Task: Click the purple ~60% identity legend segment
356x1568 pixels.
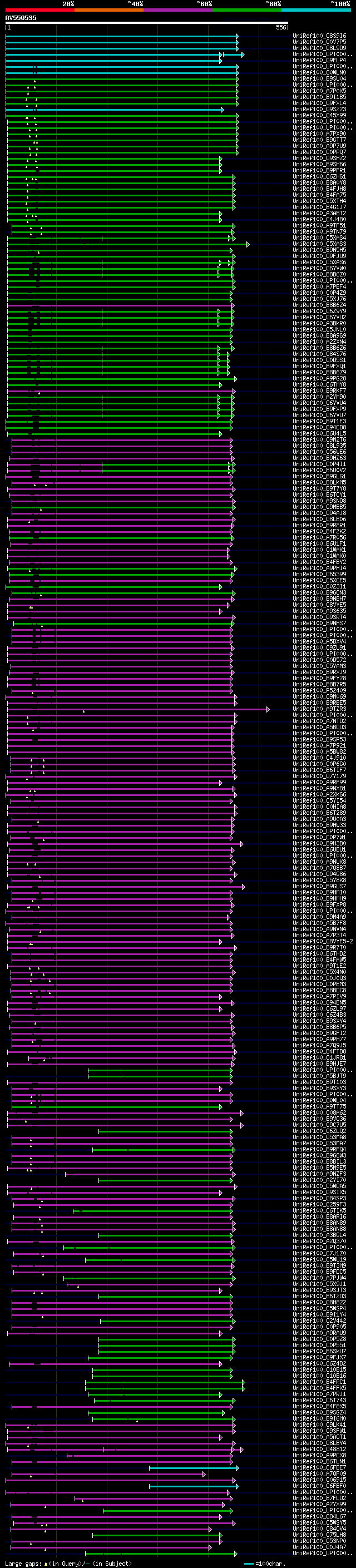Action: pyautogui.click(x=179, y=10)
